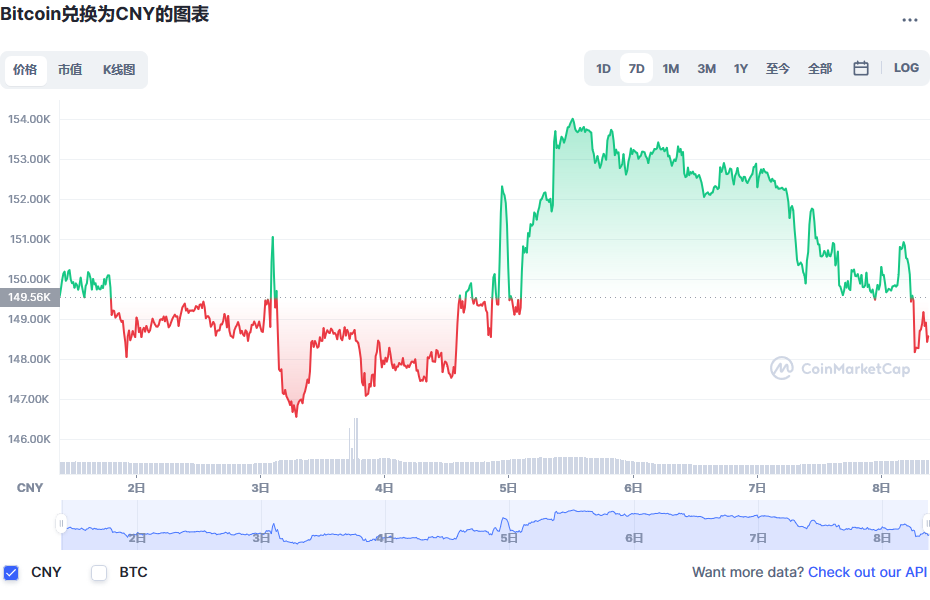Switch to the K线图 candlestick tab
Image resolution: width=930 pixels, height=600 pixels.
(119, 70)
